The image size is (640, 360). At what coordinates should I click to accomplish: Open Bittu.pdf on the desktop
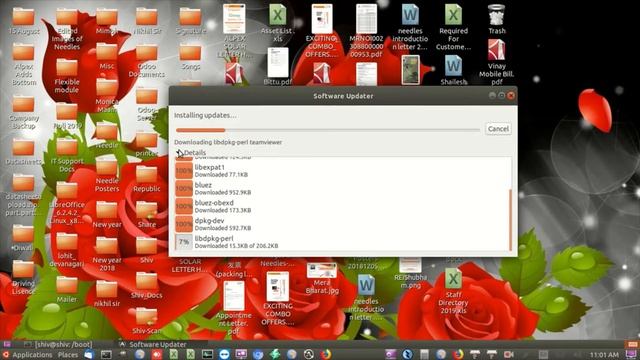point(278,66)
